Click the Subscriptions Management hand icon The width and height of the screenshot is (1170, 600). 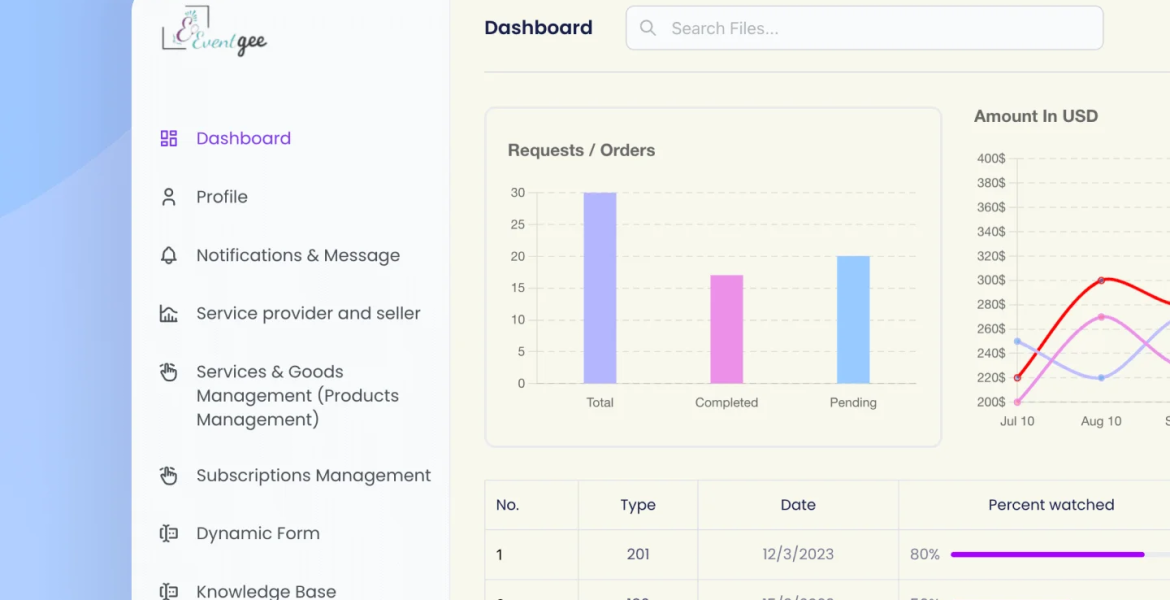[x=169, y=476]
